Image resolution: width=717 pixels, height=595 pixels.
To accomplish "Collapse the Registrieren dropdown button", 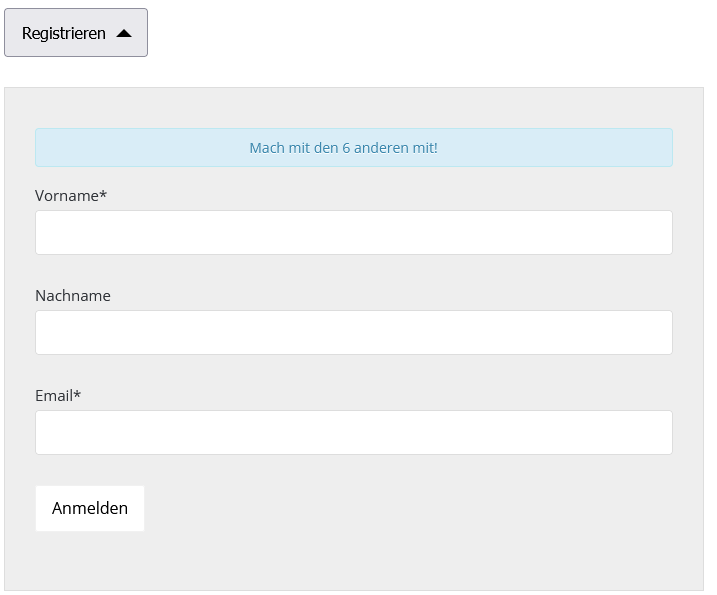I will click(x=76, y=32).
